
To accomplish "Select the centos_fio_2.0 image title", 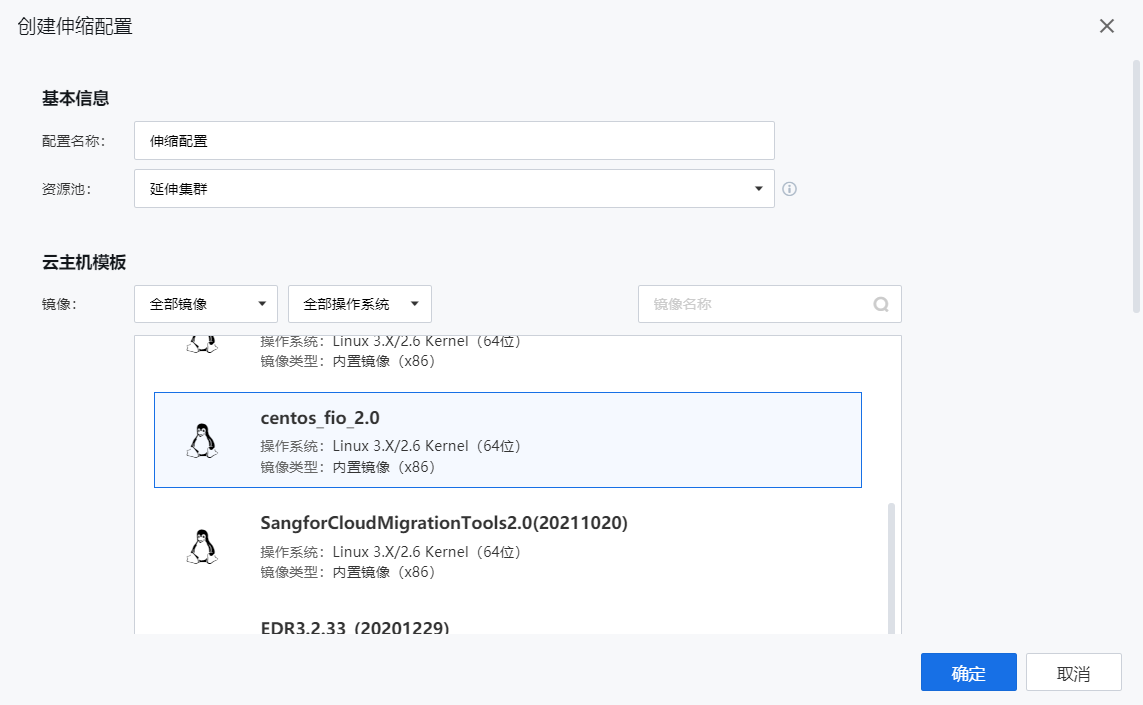I will pos(320,419).
